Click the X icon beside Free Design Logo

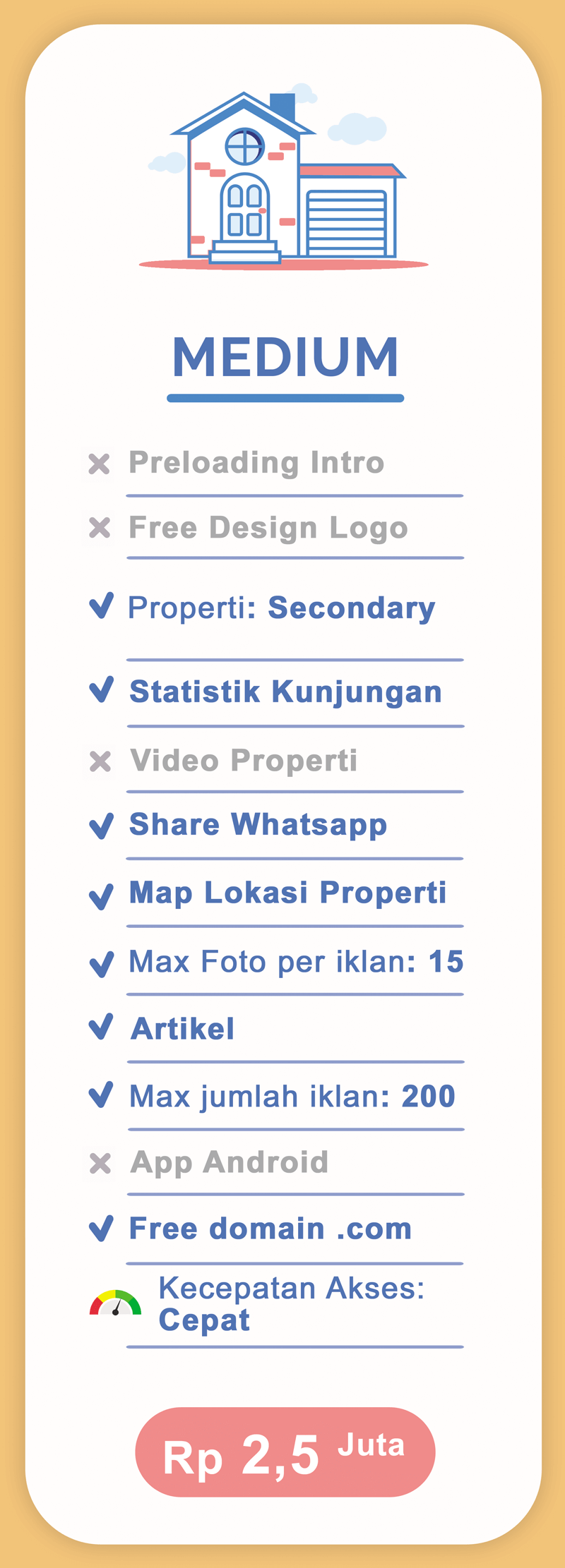click(100, 528)
